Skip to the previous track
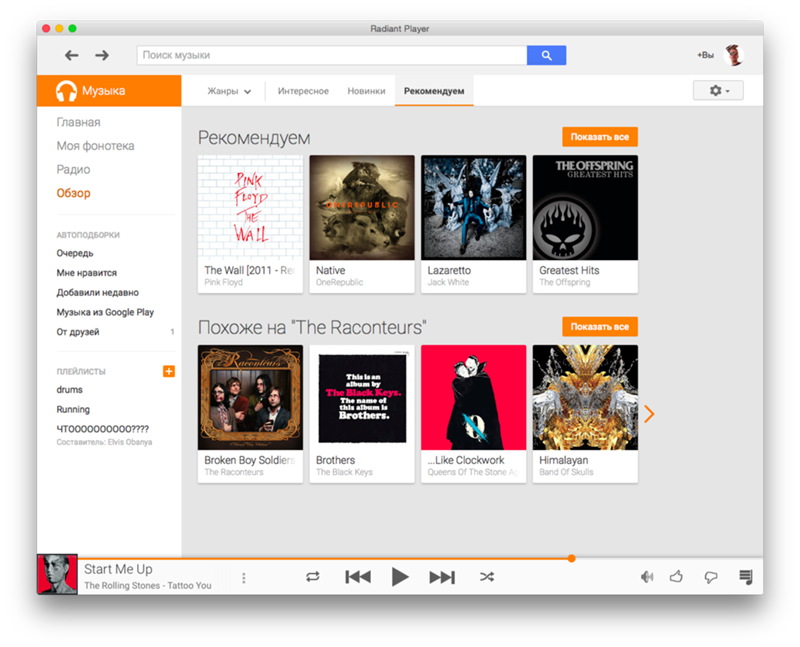The image size is (800, 647). [x=358, y=577]
